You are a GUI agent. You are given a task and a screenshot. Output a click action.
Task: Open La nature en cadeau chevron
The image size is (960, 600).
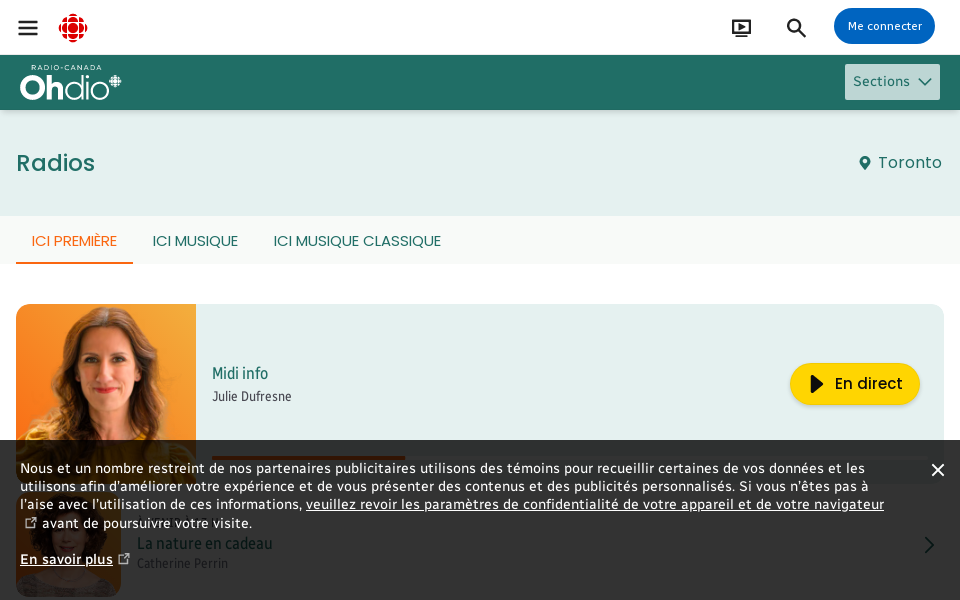pyautogui.click(x=929, y=545)
